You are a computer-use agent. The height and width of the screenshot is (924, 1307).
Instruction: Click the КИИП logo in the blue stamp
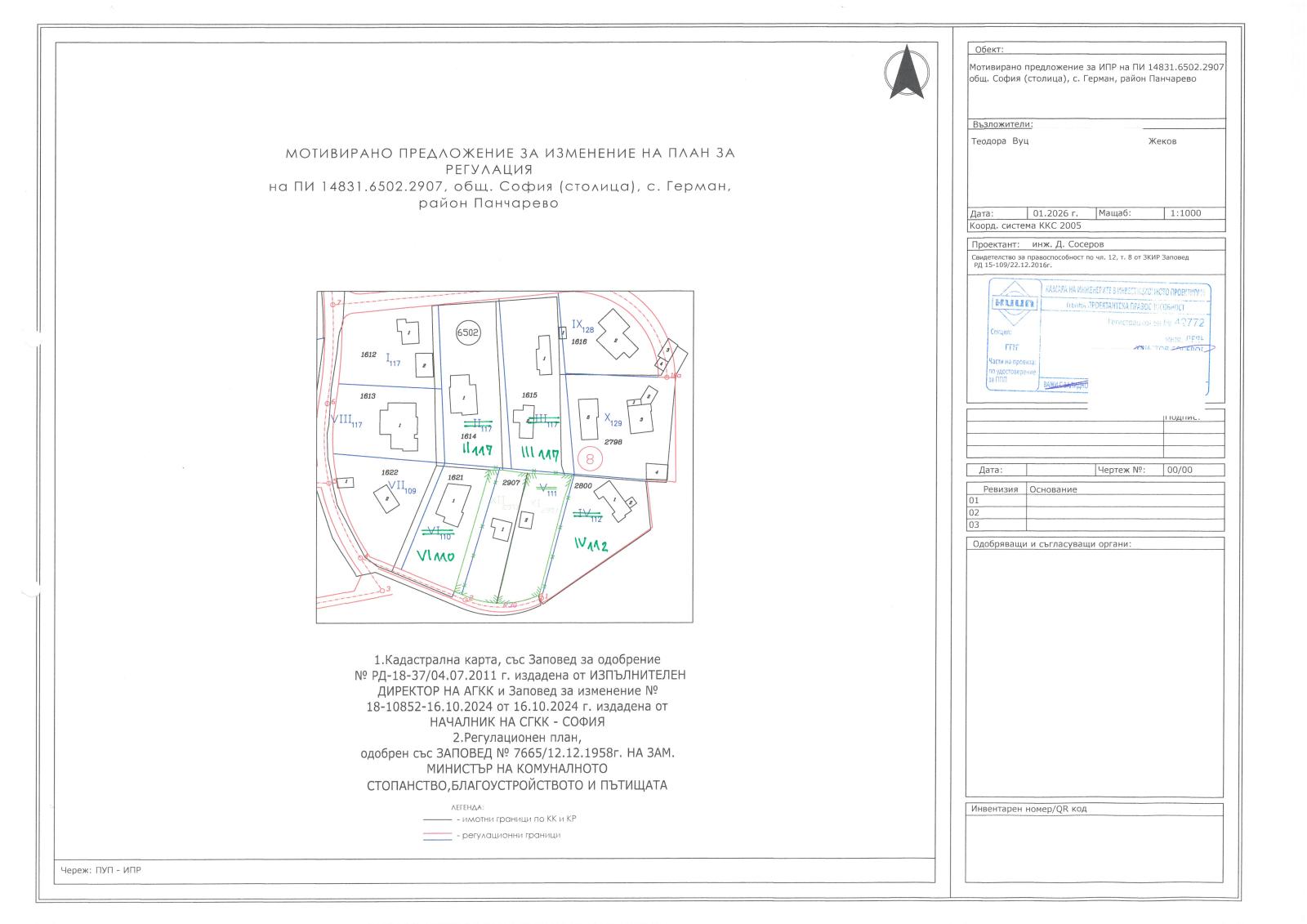[1013, 304]
